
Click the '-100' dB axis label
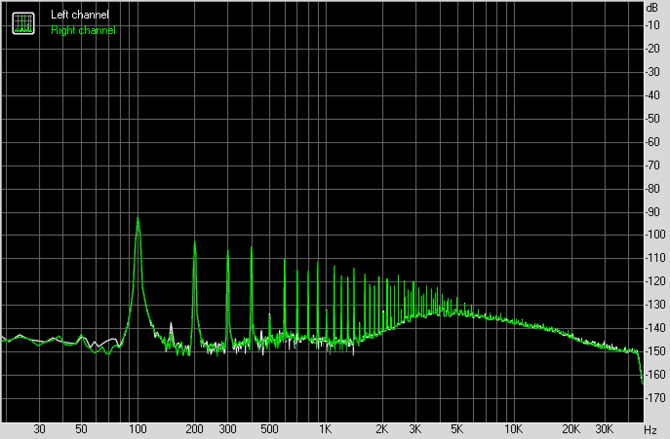tap(655, 235)
